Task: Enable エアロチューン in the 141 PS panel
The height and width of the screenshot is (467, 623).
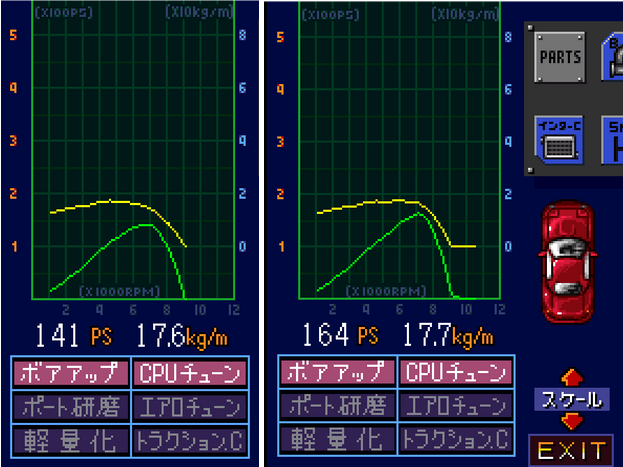Action: (189, 407)
